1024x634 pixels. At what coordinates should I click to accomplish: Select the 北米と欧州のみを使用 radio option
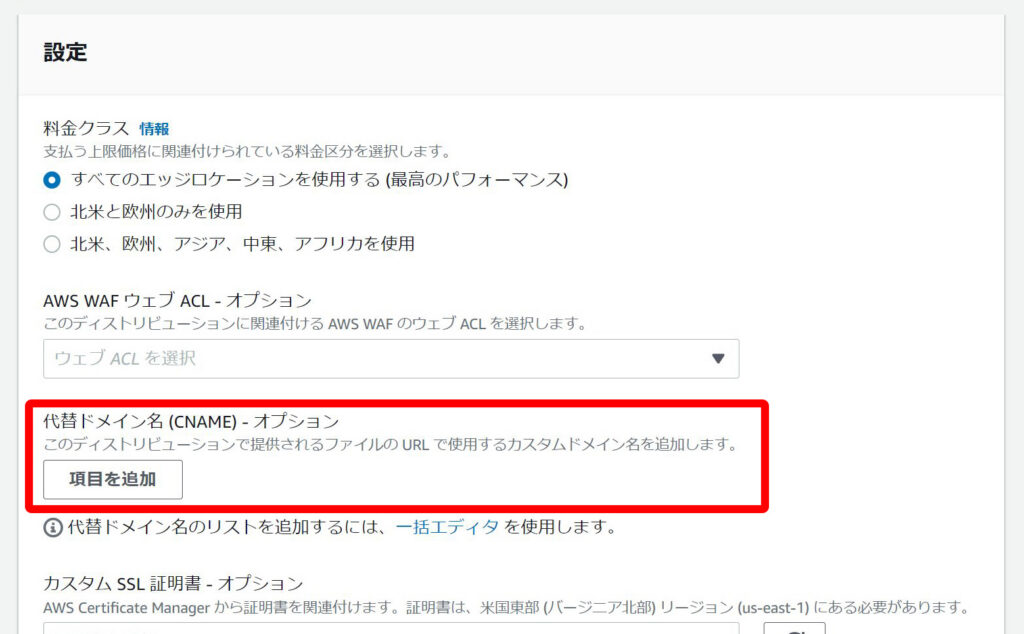tap(52, 212)
